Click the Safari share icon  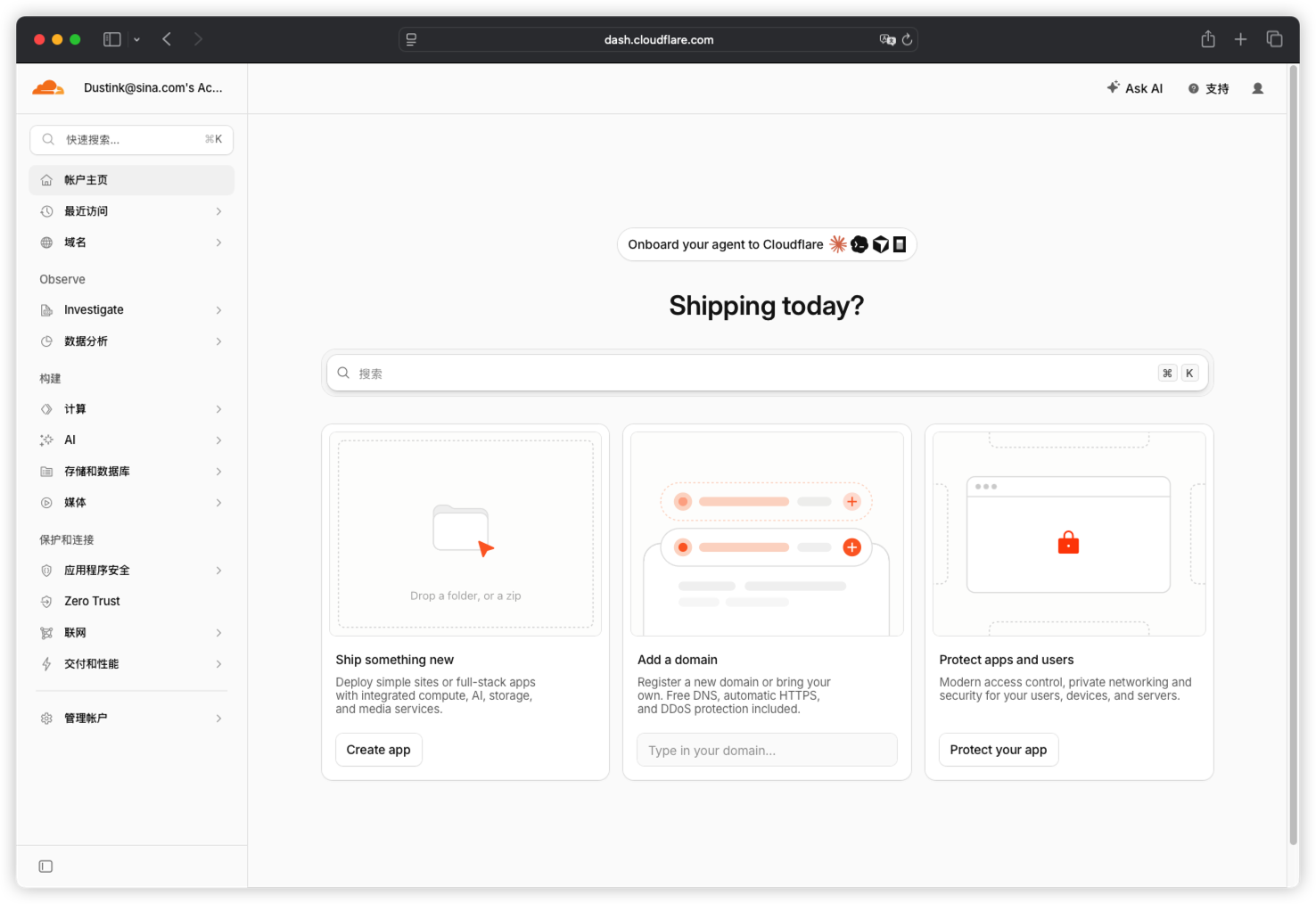point(1208,39)
